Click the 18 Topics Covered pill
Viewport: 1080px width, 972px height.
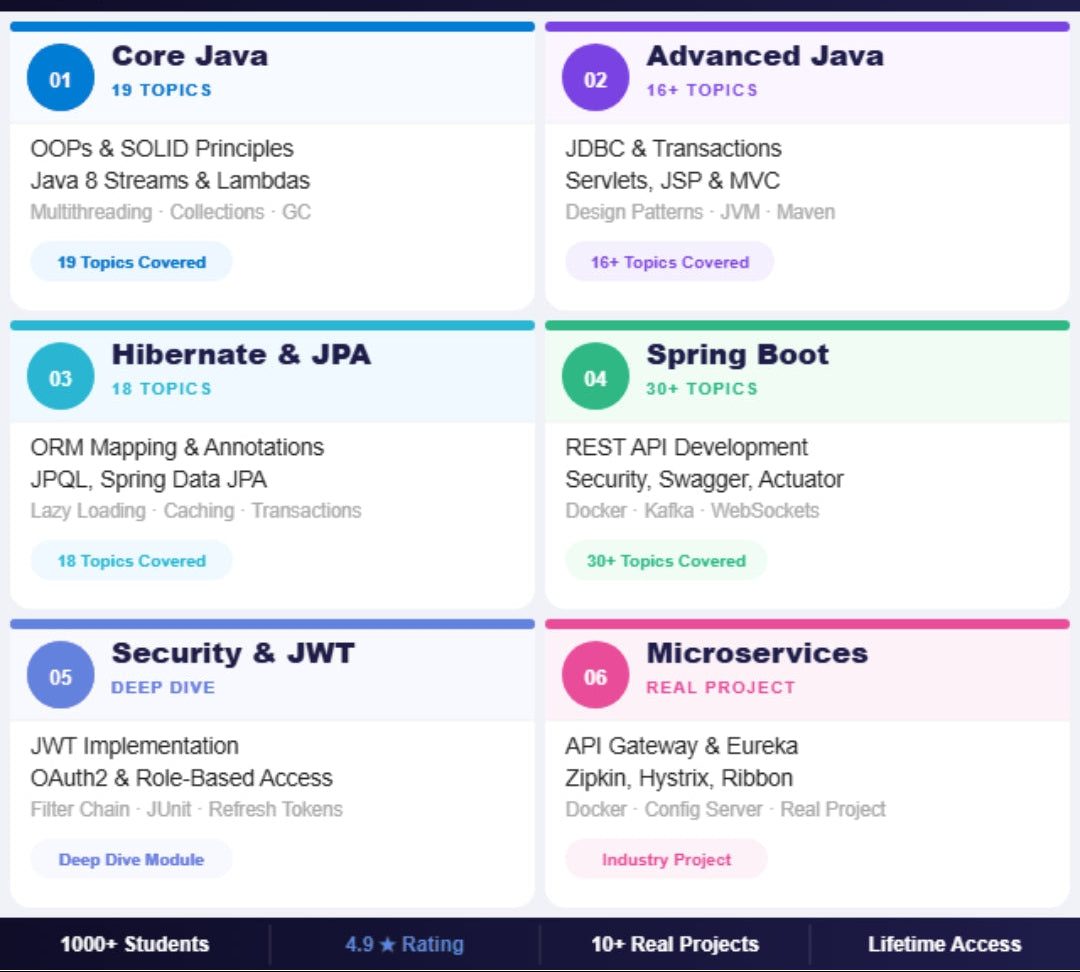click(x=132, y=561)
